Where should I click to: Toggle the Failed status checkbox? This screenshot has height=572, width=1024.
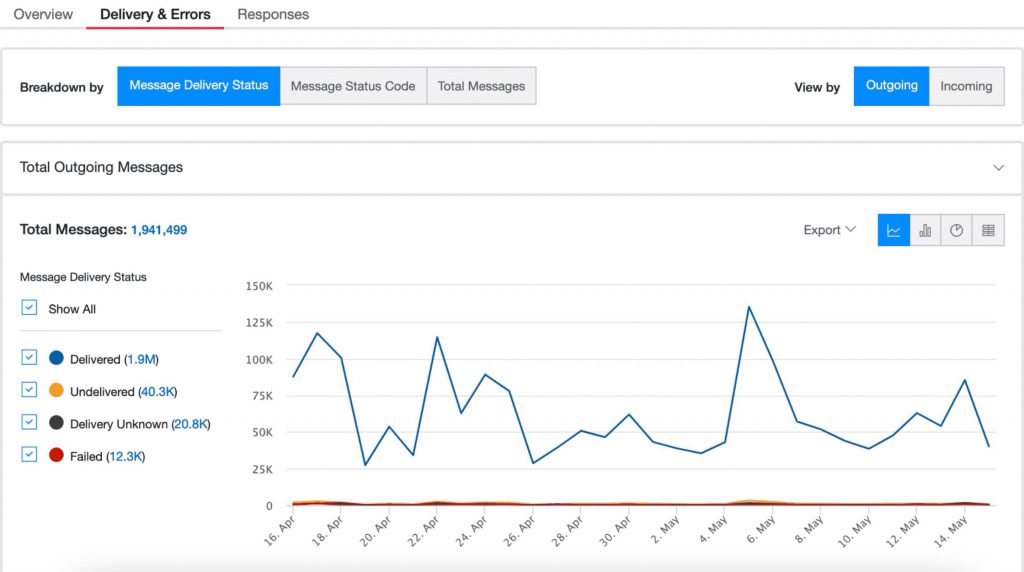[29, 455]
